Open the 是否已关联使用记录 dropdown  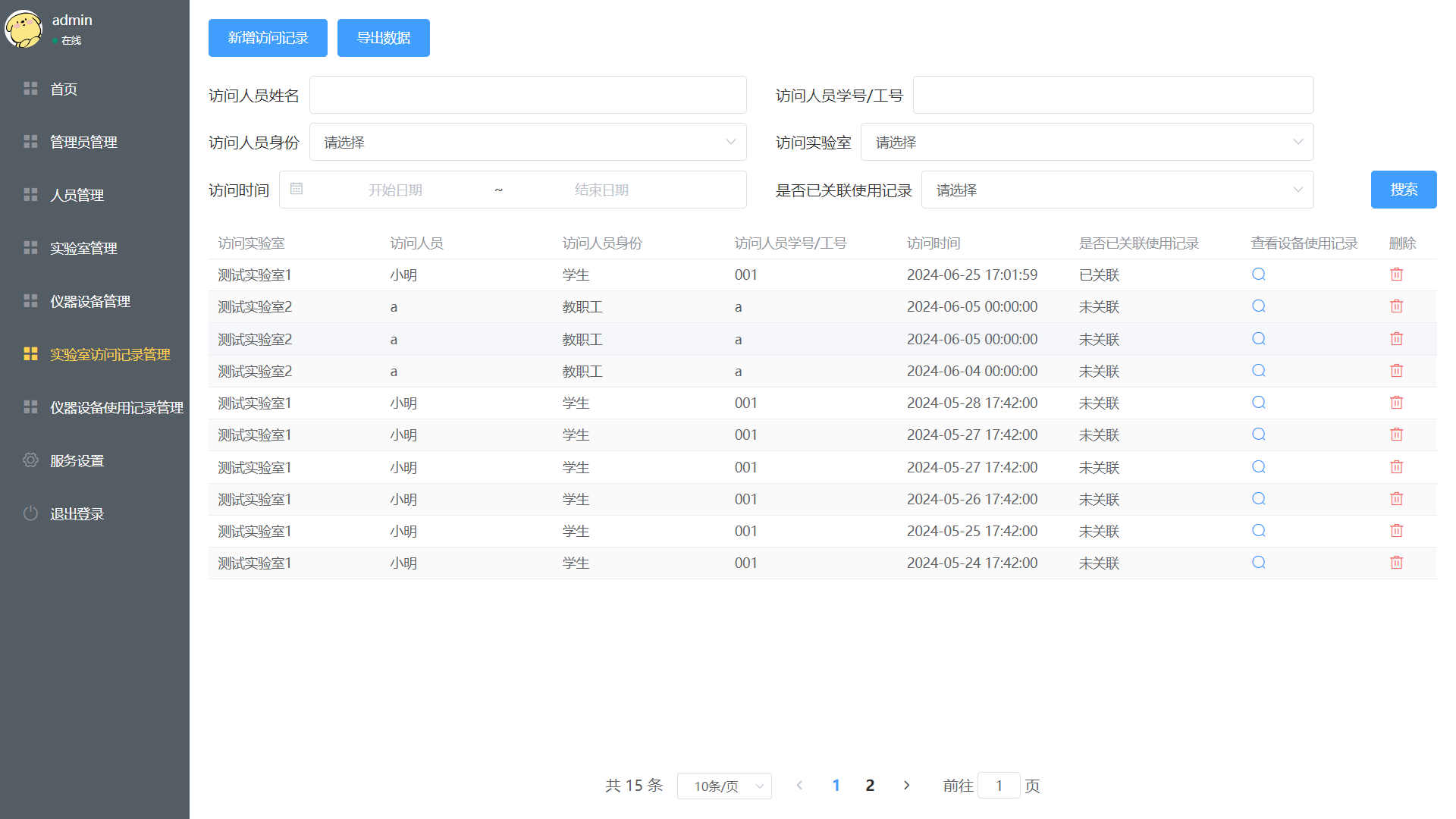[1117, 190]
